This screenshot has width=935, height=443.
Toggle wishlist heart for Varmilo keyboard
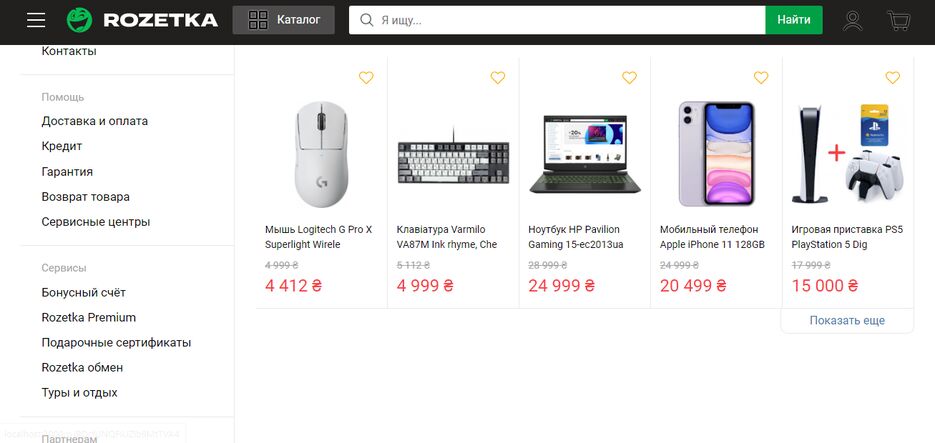click(x=498, y=78)
